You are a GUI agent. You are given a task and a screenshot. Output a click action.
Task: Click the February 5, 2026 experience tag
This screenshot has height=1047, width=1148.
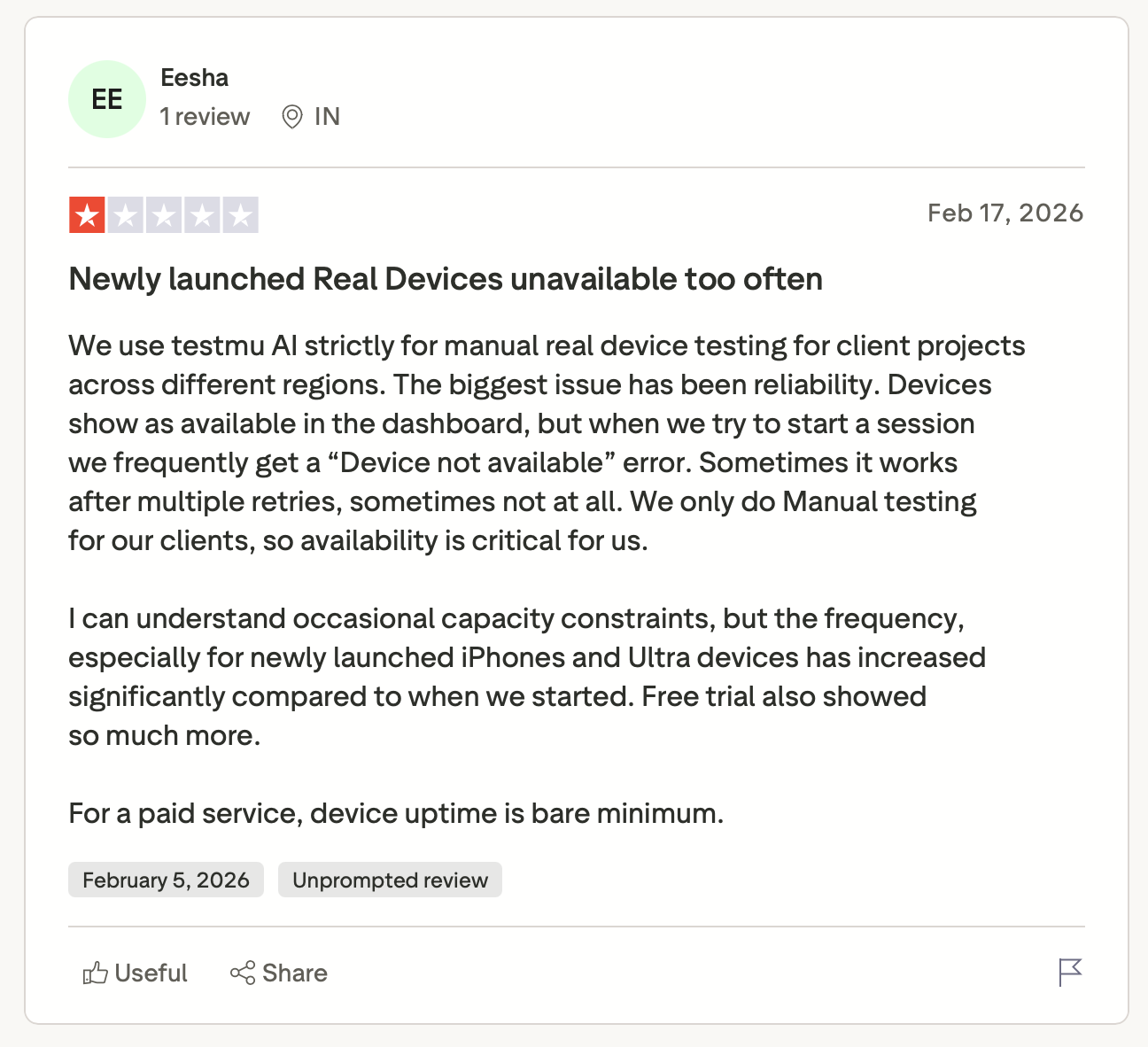pos(166,880)
